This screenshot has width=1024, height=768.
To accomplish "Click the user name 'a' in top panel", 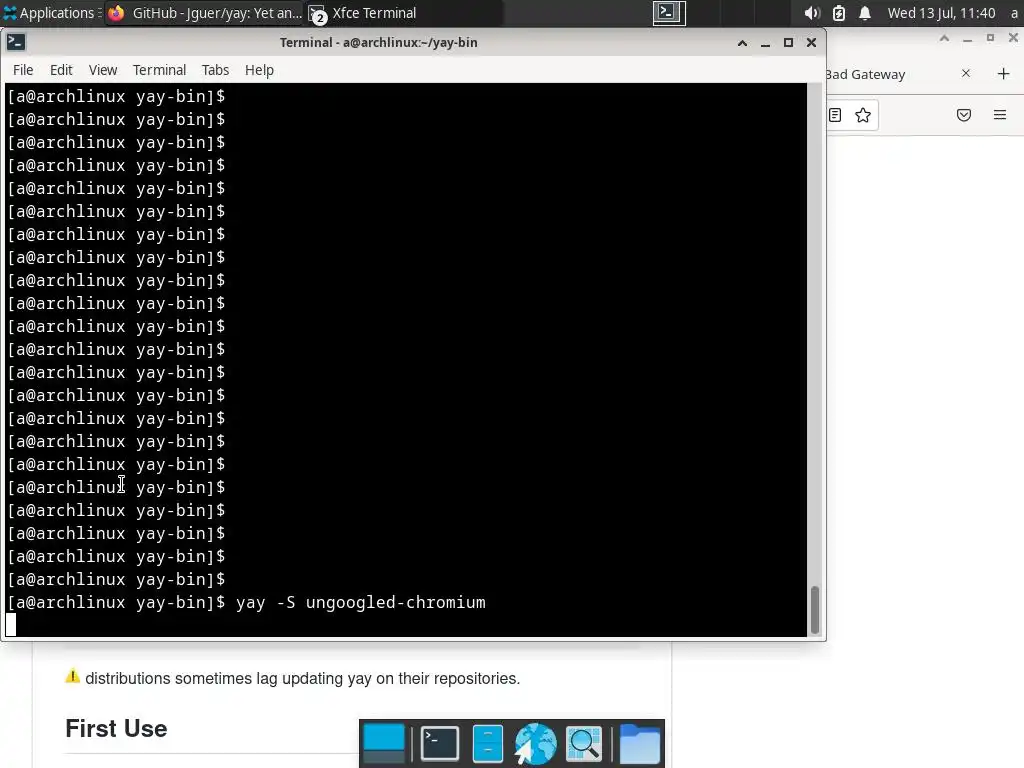I will click(x=1014, y=13).
